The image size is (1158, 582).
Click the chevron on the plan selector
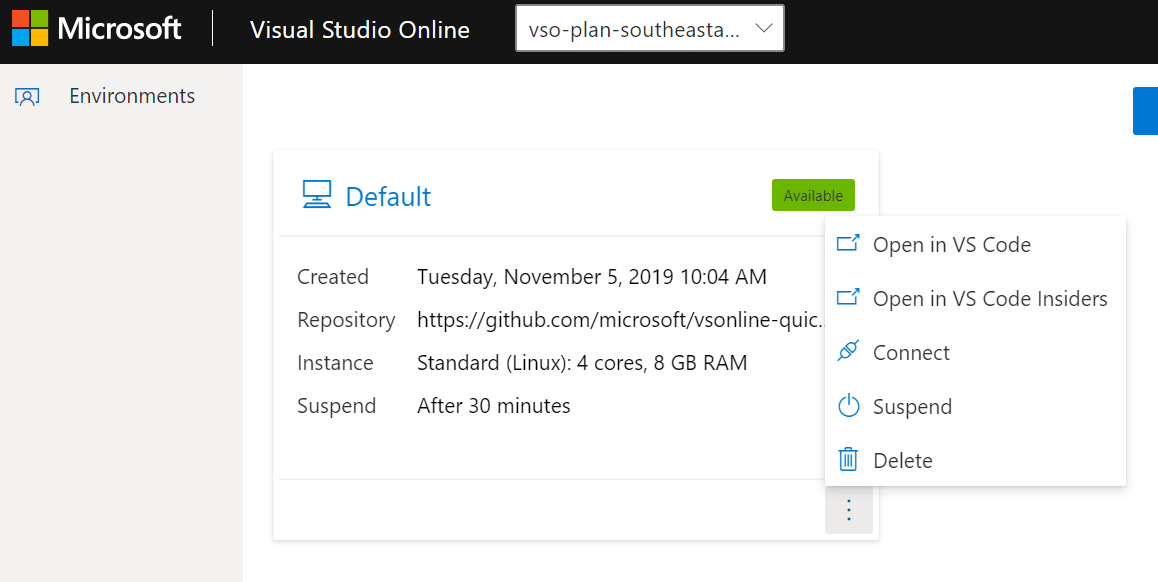coord(764,28)
